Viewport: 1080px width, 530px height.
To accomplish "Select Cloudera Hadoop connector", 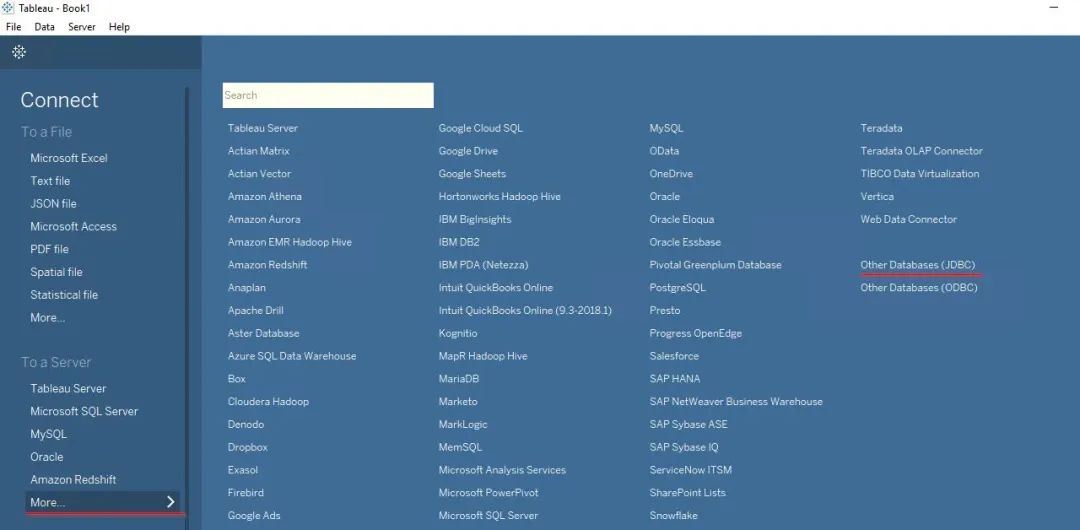I will click(x=268, y=401).
